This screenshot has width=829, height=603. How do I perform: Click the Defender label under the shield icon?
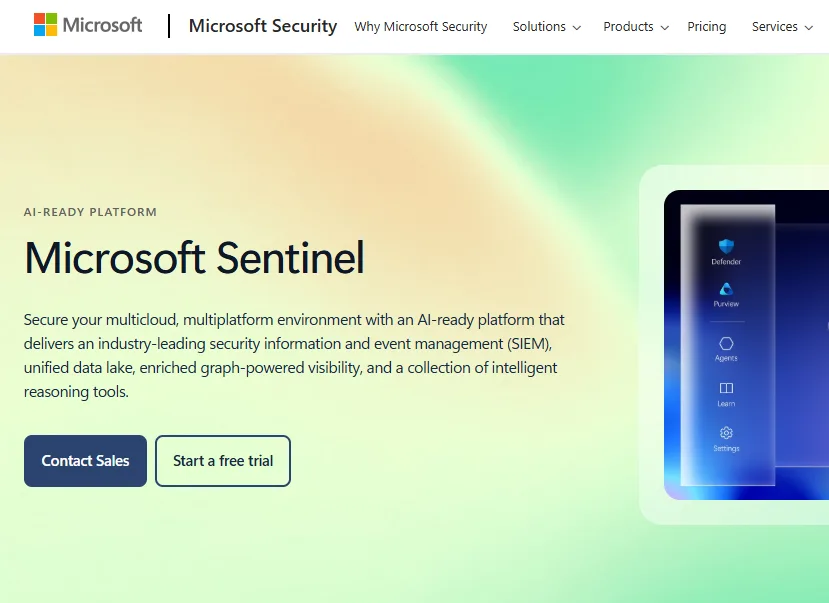pos(727,262)
